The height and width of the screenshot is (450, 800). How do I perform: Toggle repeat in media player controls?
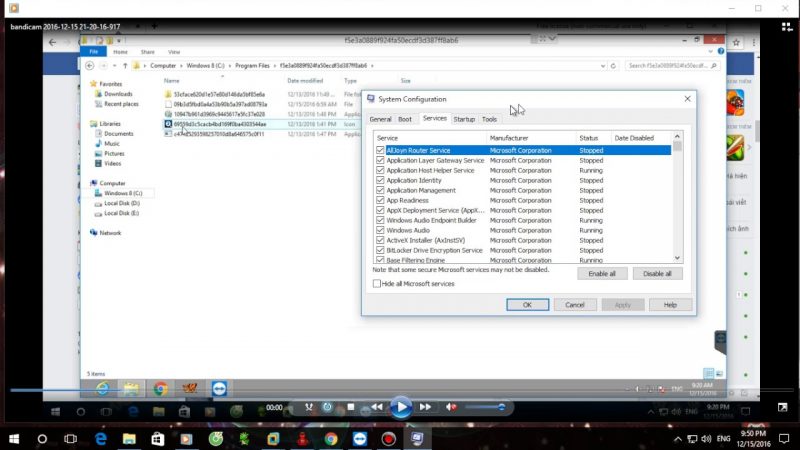click(x=328, y=407)
